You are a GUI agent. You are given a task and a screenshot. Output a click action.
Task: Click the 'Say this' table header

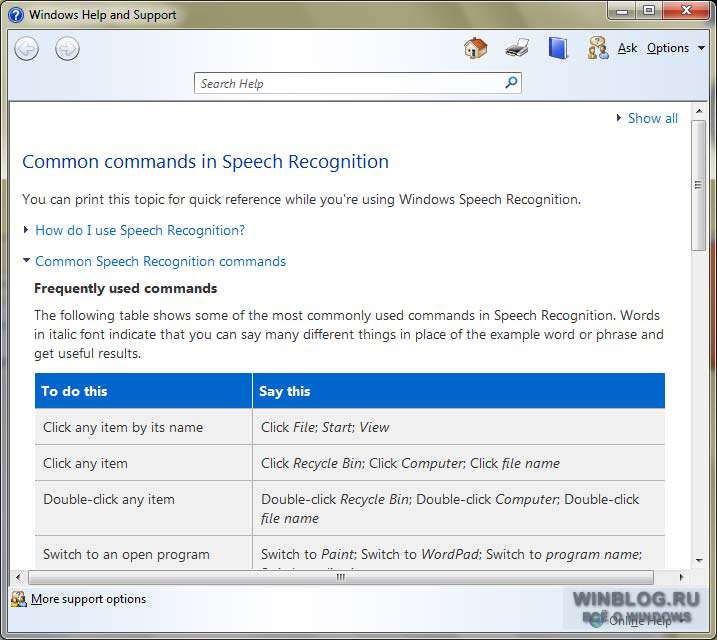click(459, 391)
